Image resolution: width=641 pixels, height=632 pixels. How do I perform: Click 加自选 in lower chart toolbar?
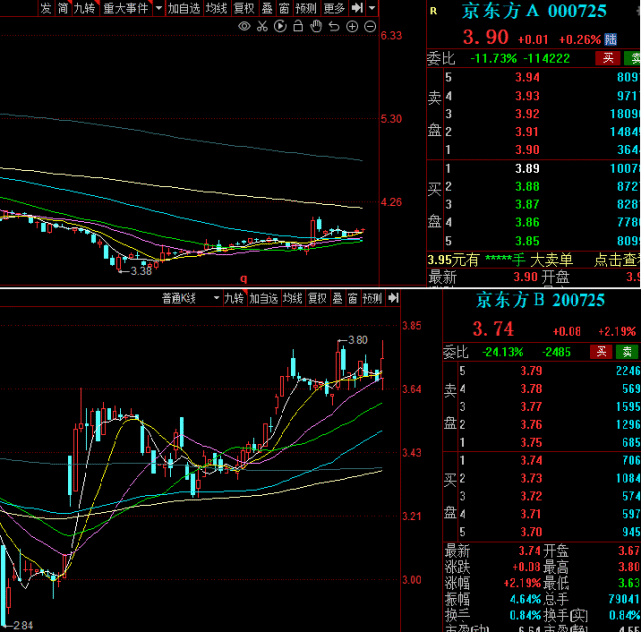click(x=264, y=298)
